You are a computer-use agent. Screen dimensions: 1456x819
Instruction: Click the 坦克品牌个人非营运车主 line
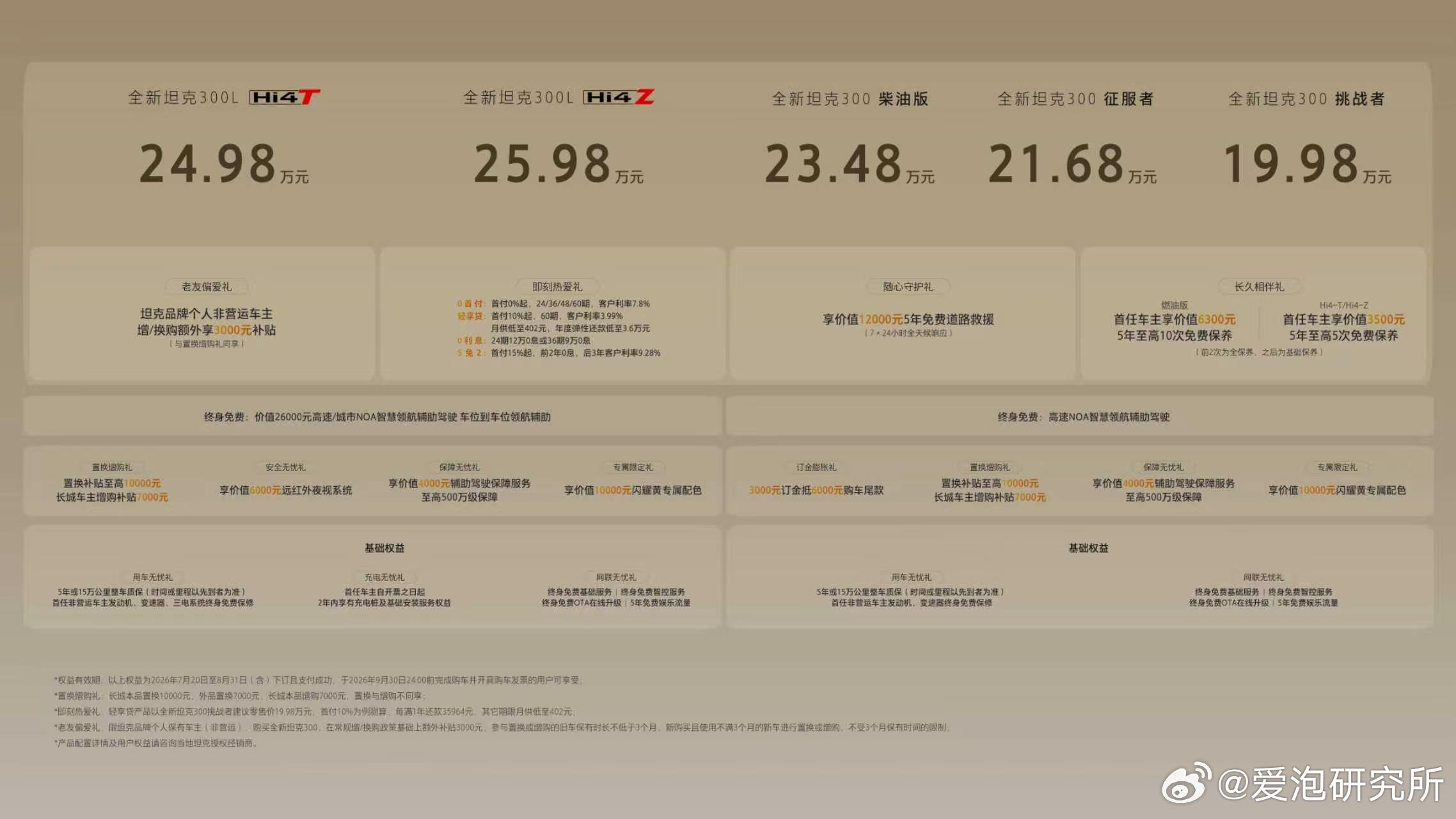(x=206, y=314)
